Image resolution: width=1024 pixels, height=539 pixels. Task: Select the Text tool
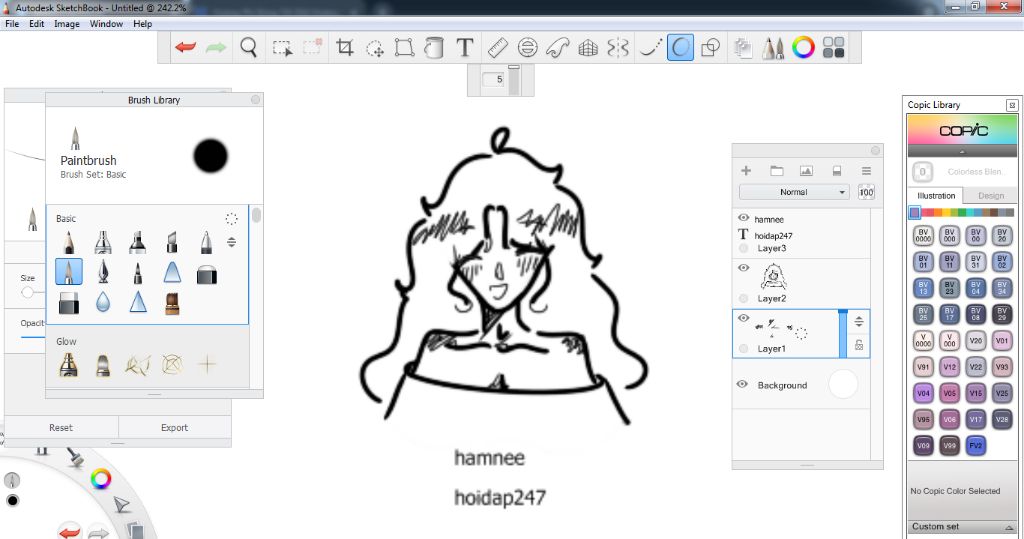click(x=464, y=48)
